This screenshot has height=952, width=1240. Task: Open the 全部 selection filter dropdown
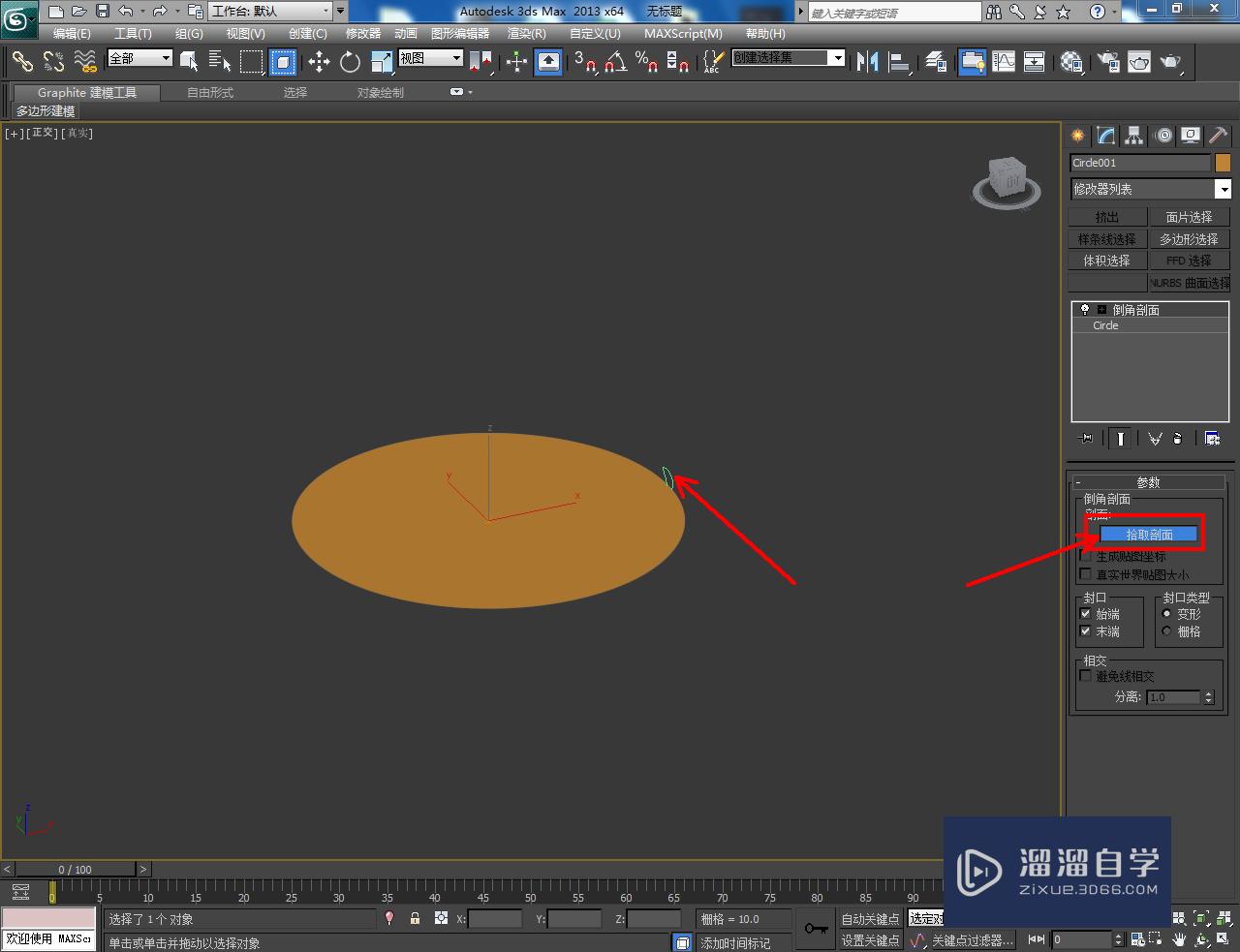pos(139,58)
